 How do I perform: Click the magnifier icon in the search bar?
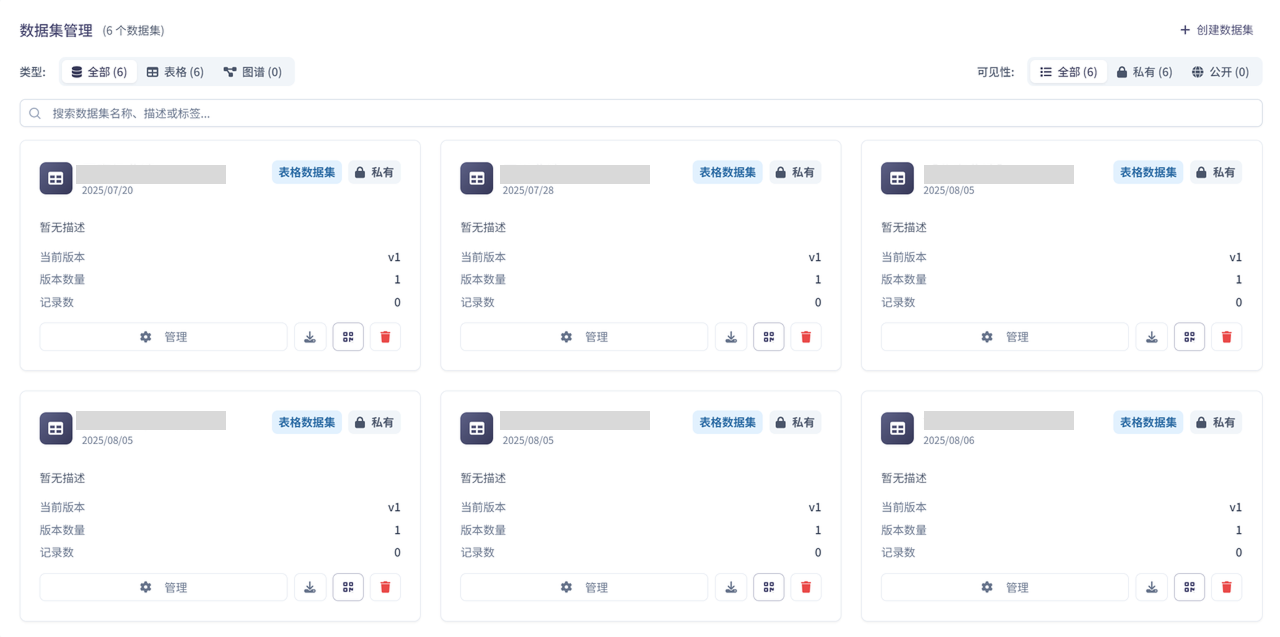[34, 113]
